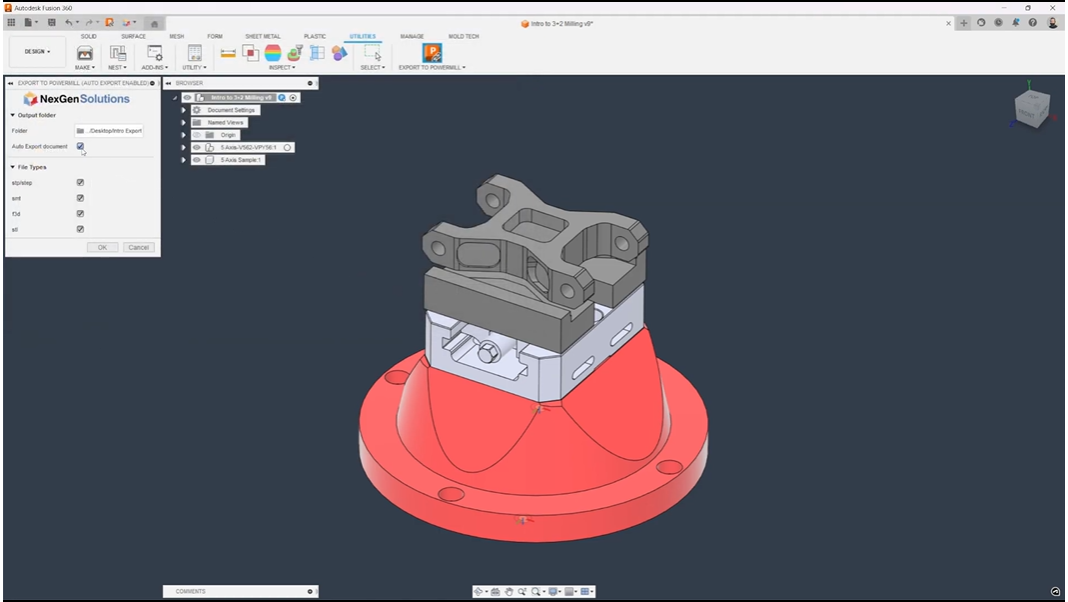Hide the Intro to 3+2 Milling root component
The image size is (1068, 602).
187,97
